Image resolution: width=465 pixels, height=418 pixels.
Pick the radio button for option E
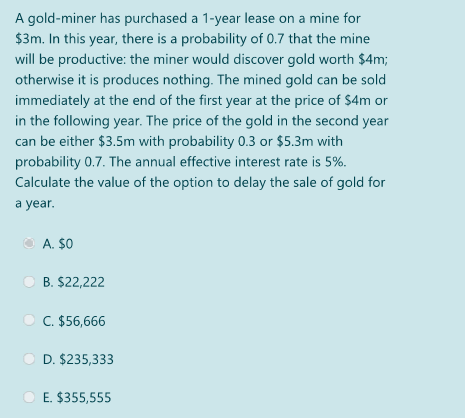29,397
